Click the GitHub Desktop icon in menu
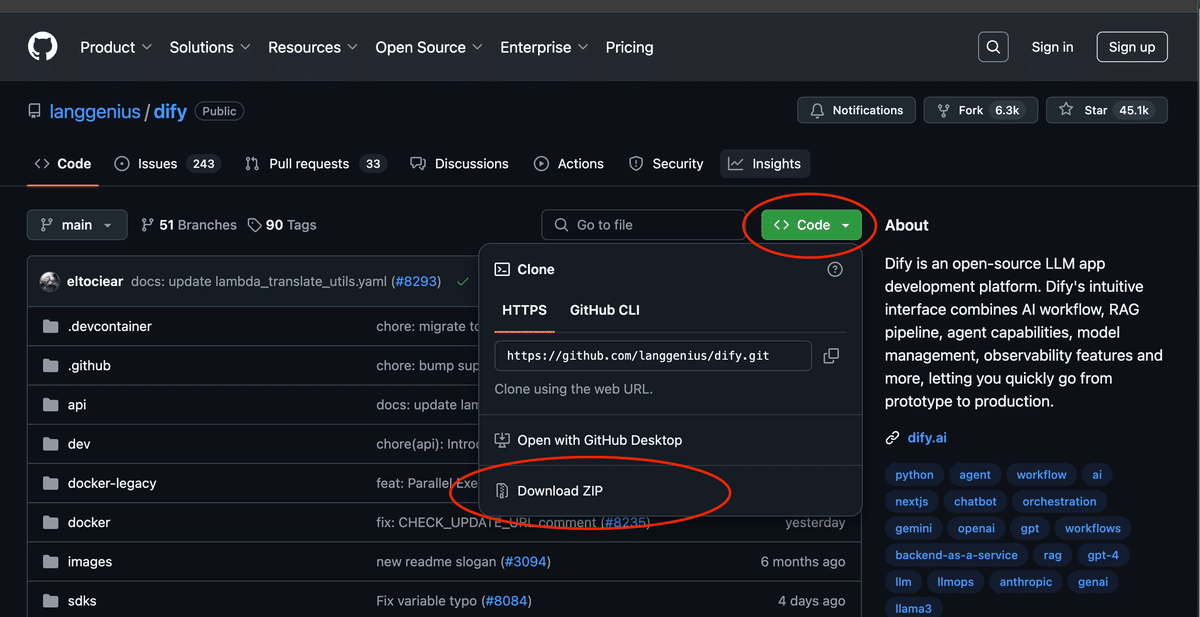Screen dimensions: 1200x617 502,440
